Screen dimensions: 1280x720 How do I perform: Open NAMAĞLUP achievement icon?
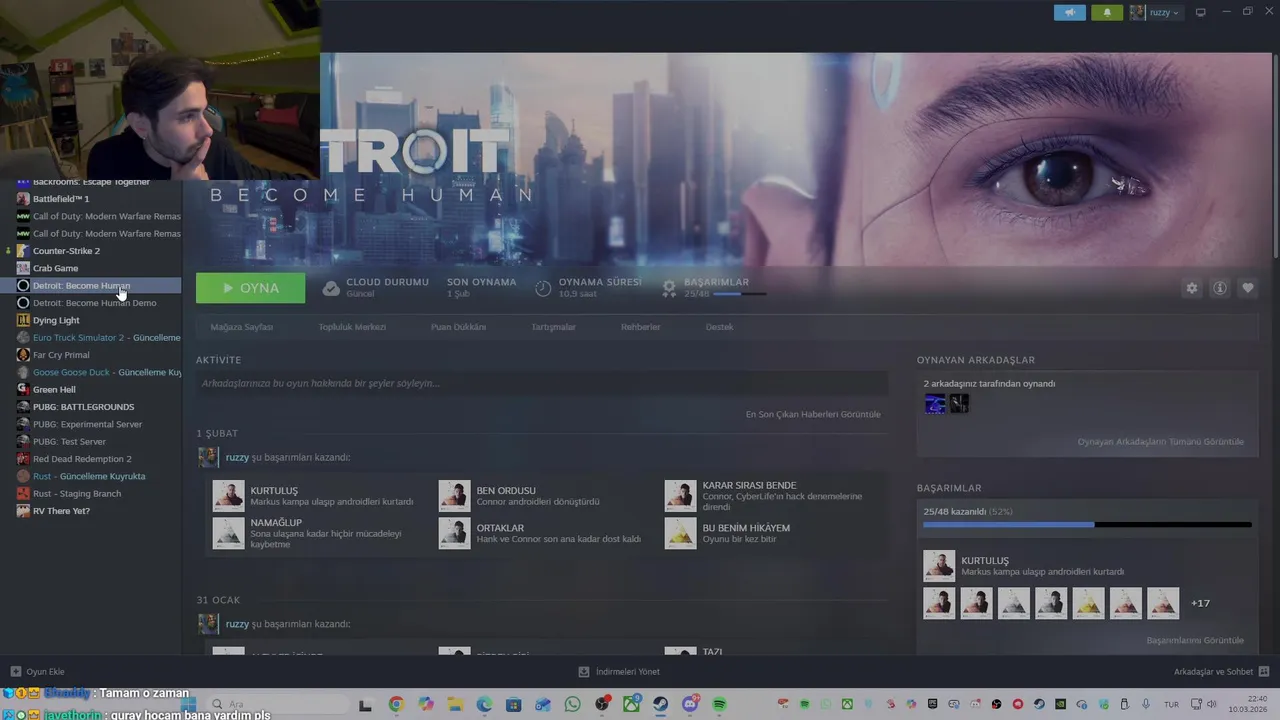(228, 533)
